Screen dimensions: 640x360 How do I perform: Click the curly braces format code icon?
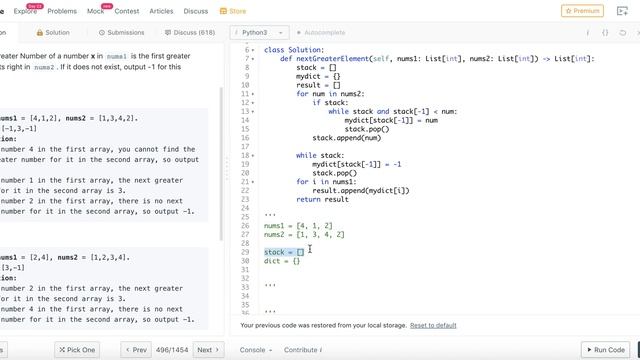[605, 33]
